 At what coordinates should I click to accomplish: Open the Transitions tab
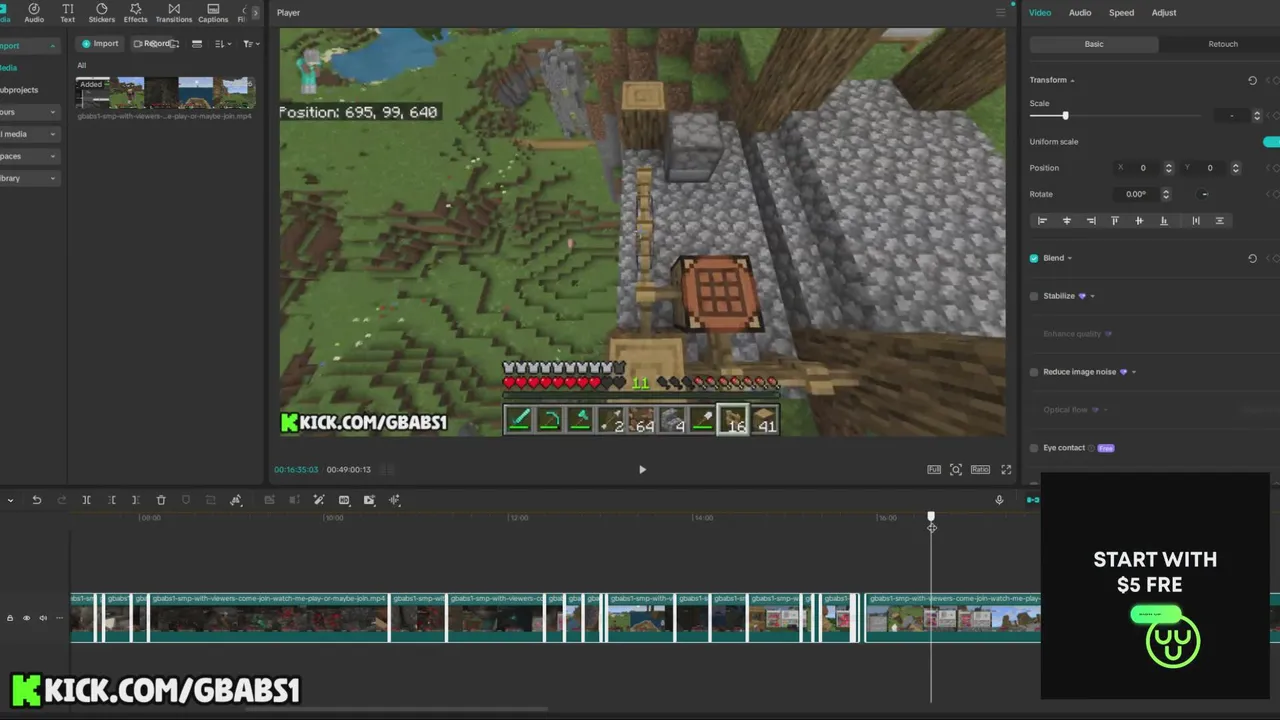(x=174, y=13)
